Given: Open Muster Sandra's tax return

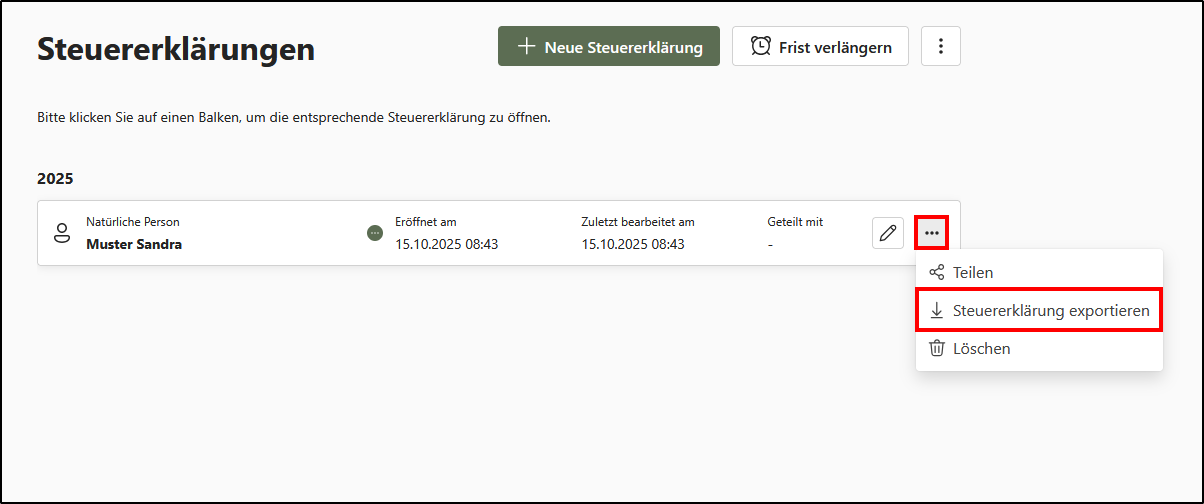Looking at the screenshot, I should [x=134, y=244].
